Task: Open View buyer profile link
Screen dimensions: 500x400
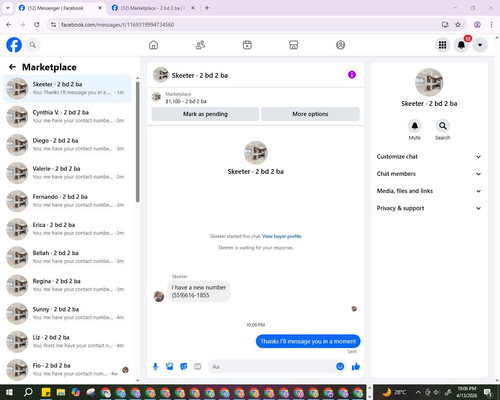Action: pos(281,236)
